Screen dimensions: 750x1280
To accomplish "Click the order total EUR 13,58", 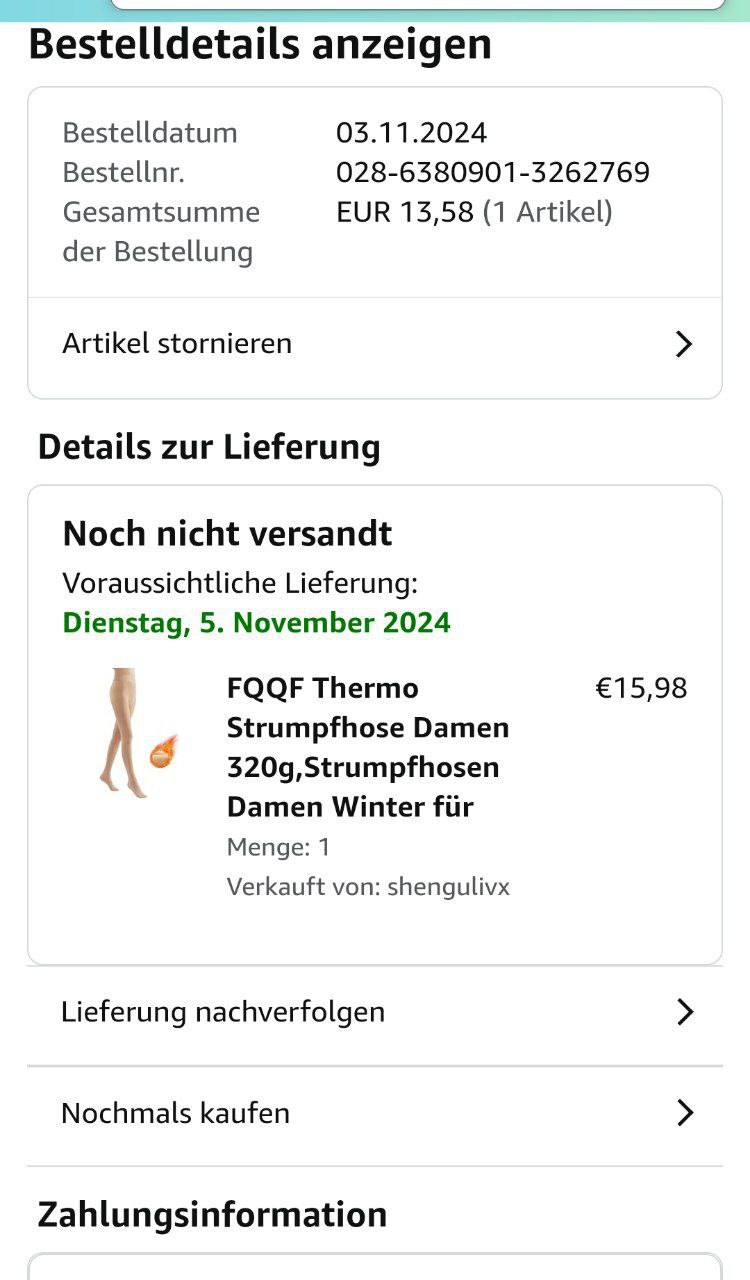I will pyautogui.click(x=405, y=212).
